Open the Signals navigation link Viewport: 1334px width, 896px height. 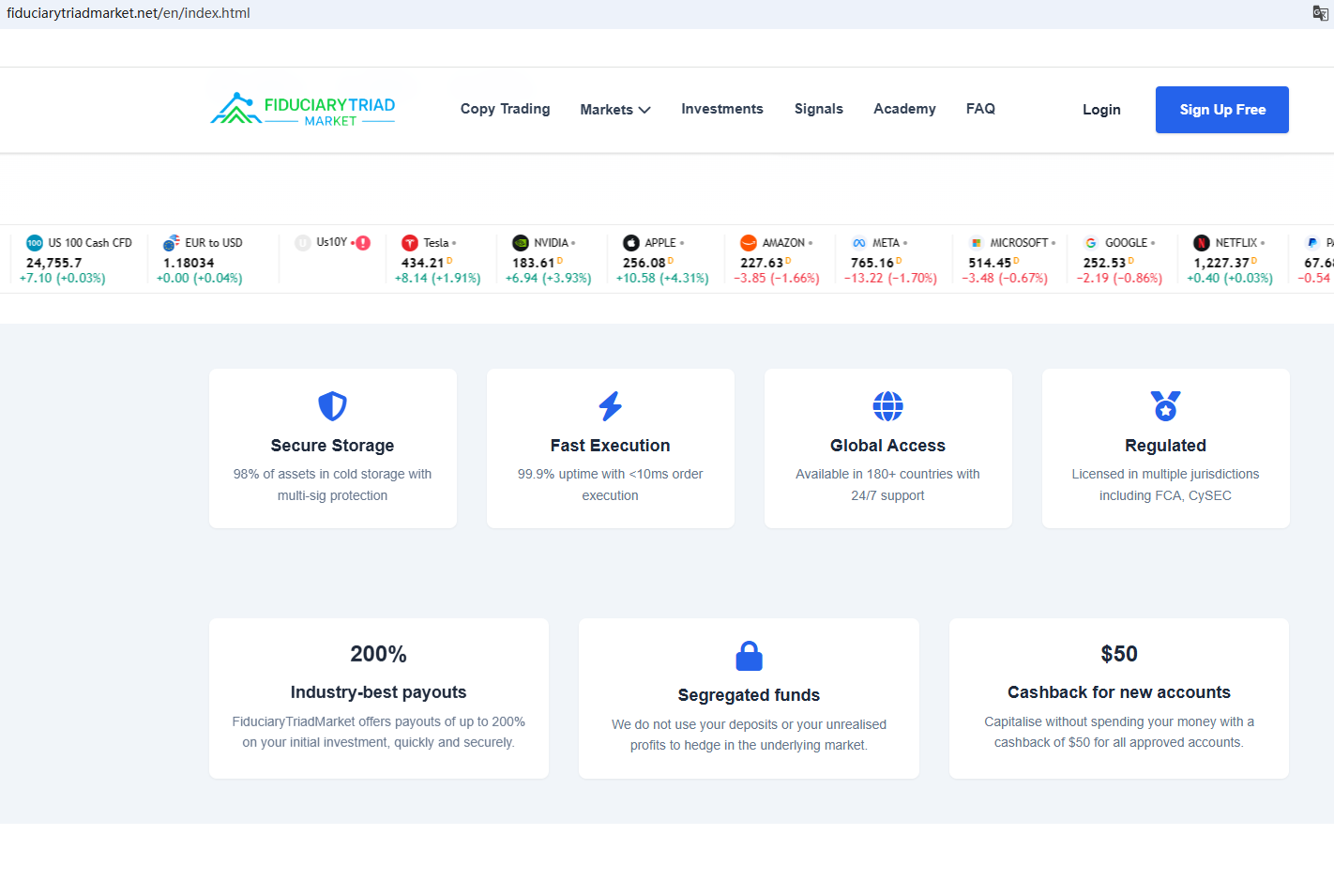tap(818, 109)
